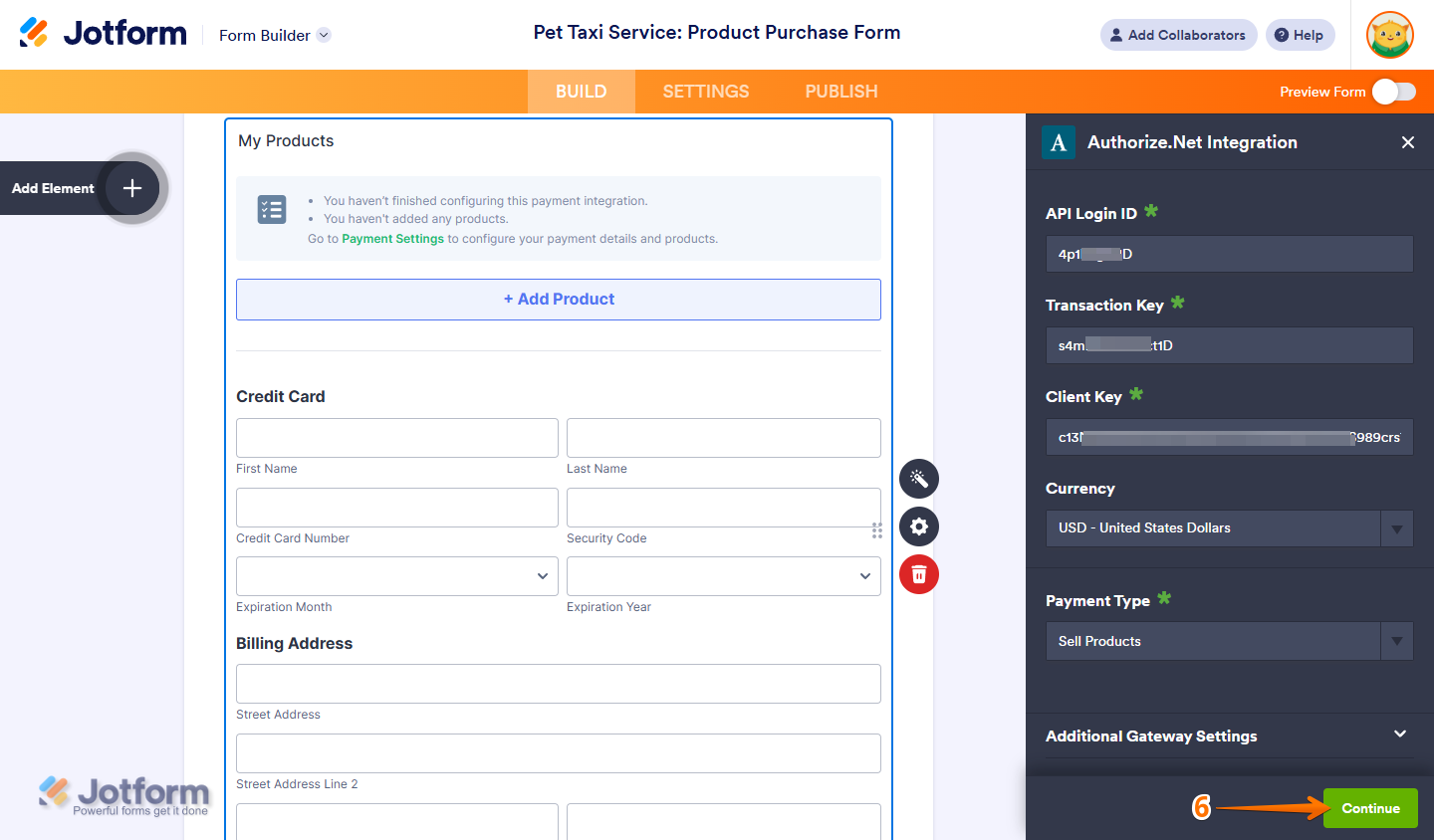Toggle the Preview Form switch
The width and height of the screenshot is (1434, 840).
pyautogui.click(x=1394, y=91)
